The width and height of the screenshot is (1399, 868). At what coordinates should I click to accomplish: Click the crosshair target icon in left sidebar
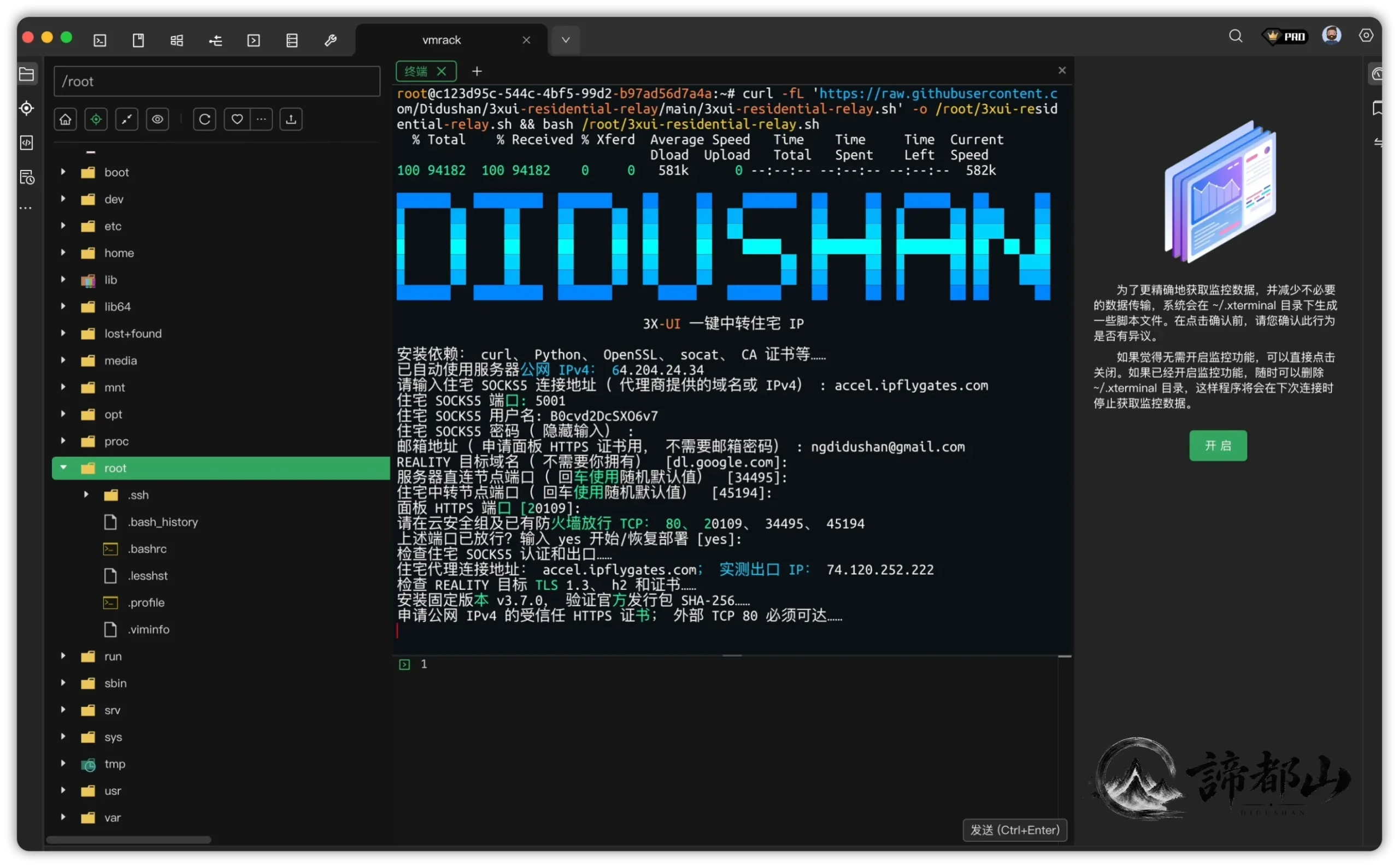[x=27, y=109]
